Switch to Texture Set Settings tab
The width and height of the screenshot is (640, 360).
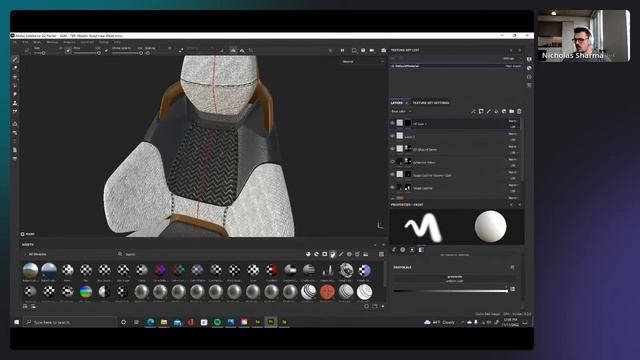[x=431, y=103]
